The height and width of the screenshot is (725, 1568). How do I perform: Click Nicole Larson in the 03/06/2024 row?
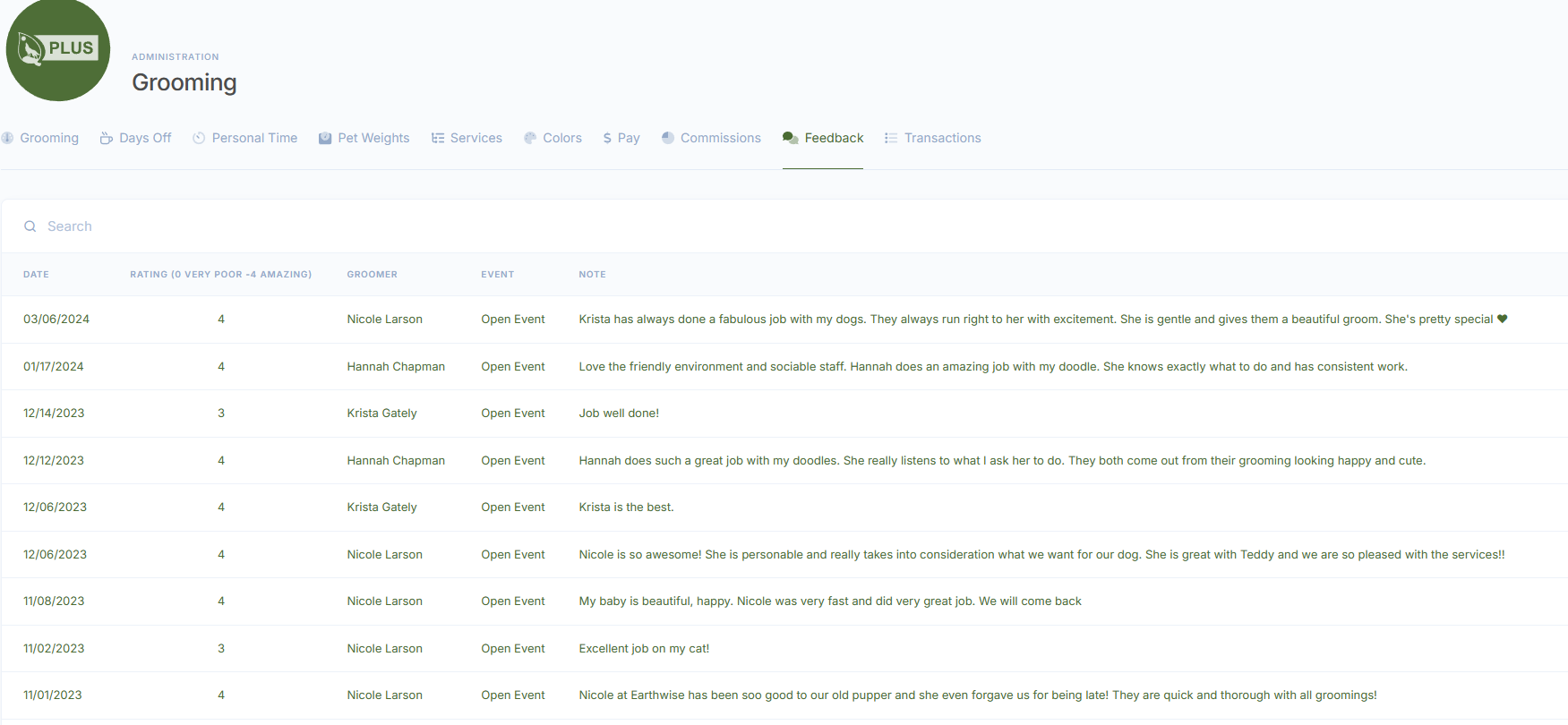point(385,320)
